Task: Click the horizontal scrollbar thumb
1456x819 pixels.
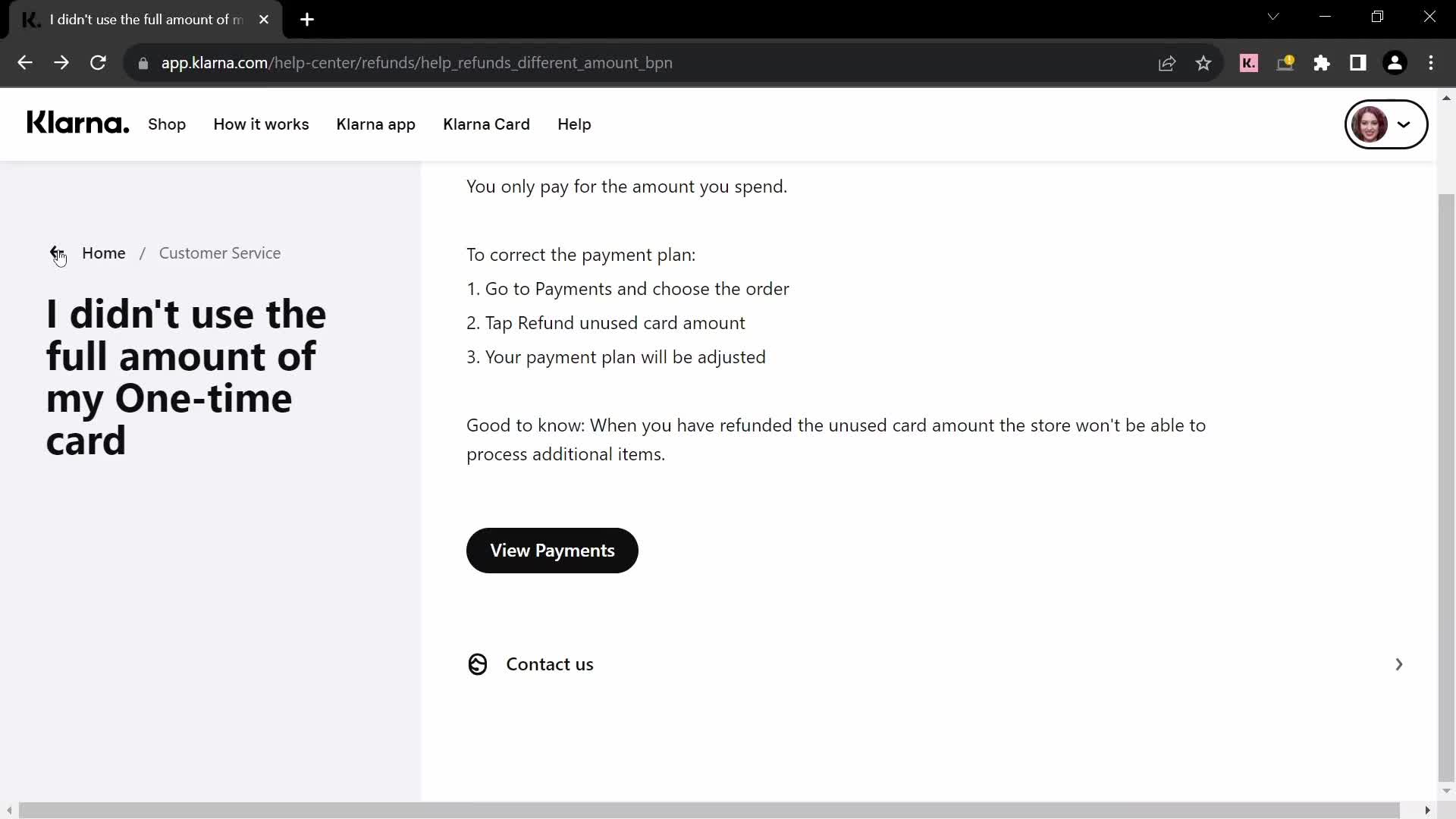Action: (709, 810)
